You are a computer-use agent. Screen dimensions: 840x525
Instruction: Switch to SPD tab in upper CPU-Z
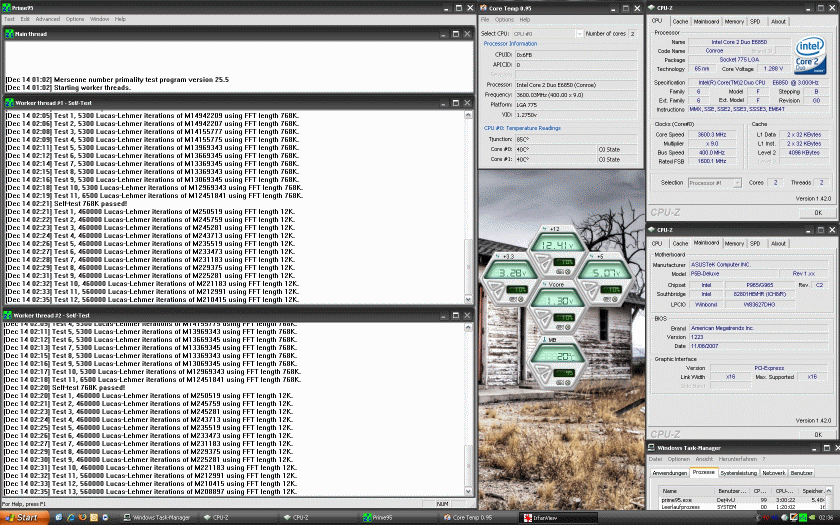pyautogui.click(x=755, y=21)
